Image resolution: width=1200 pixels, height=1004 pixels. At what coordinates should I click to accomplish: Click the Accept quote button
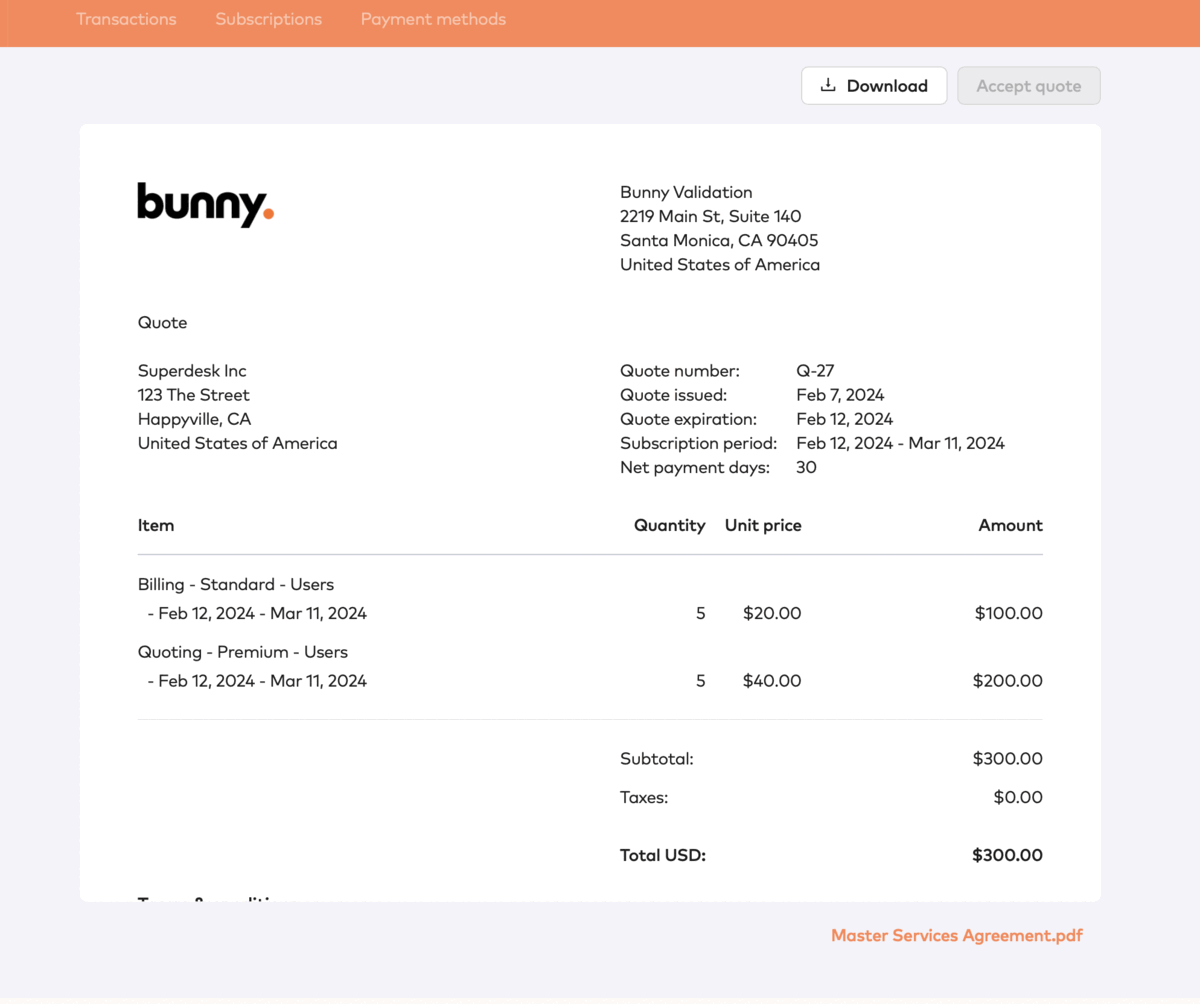(x=1028, y=86)
